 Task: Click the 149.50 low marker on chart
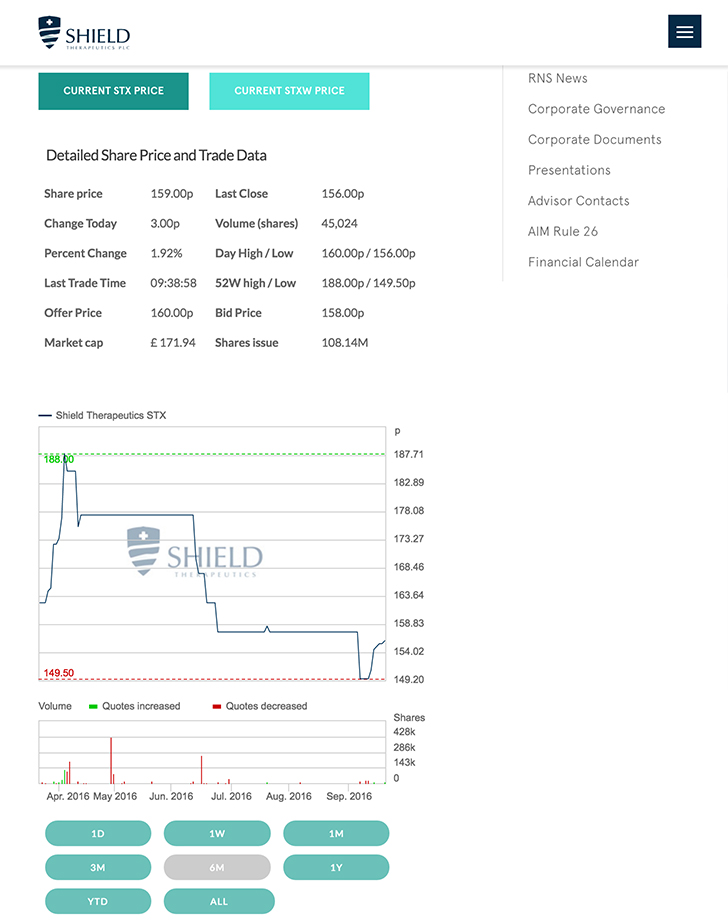[x=59, y=673]
